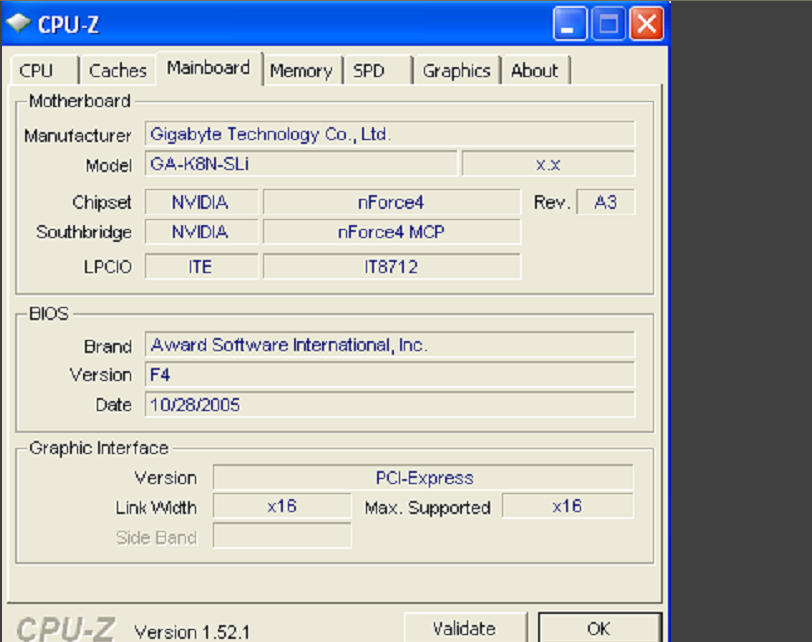Click the BIOS Date label
Image resolution: width=812 pixels, height=642 pixels.
point(113,405)
